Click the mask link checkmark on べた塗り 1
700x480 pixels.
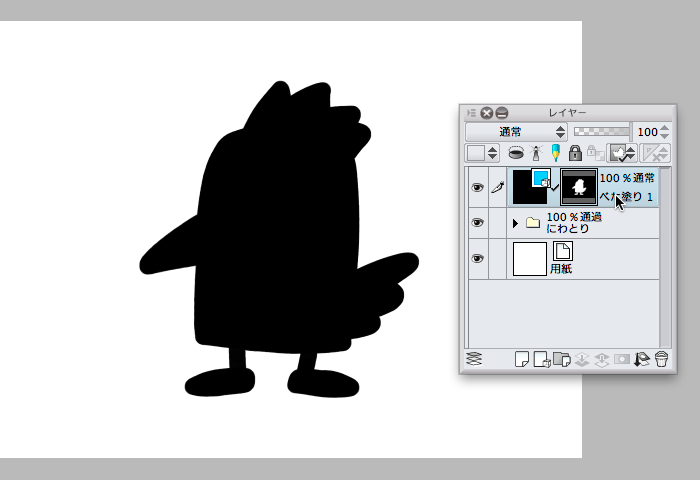(554, 188)
